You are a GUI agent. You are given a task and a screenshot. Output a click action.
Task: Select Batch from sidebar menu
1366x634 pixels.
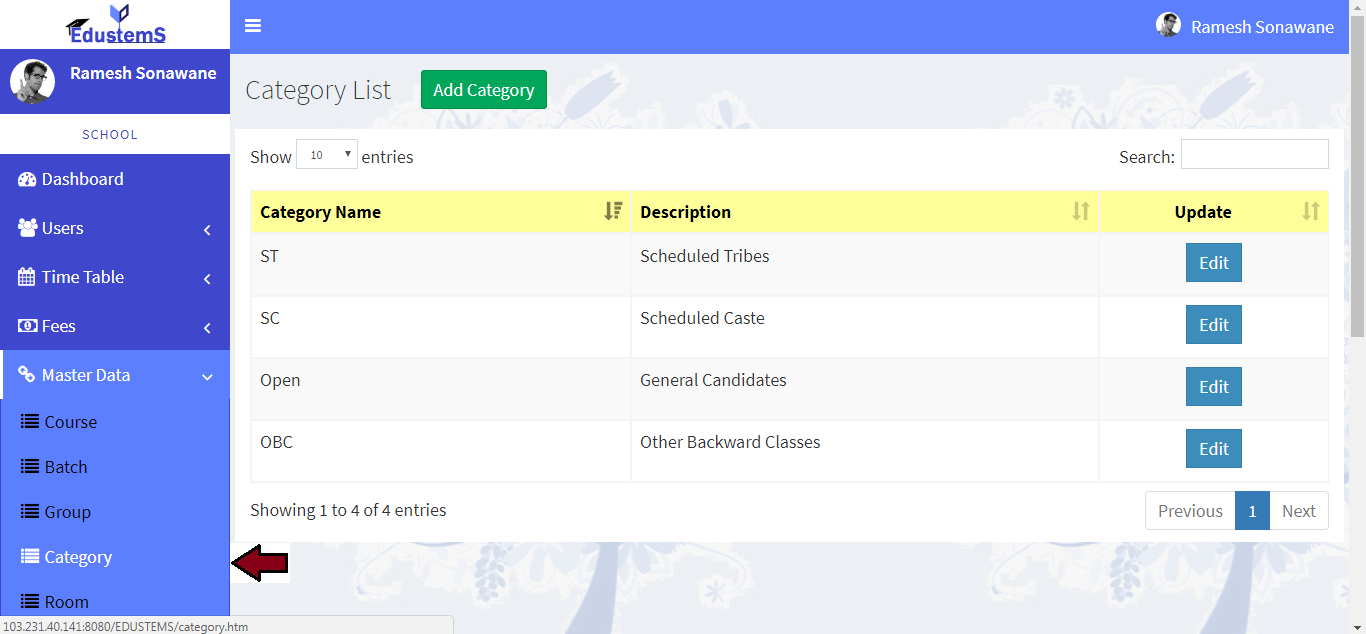(x=66, y=467)
